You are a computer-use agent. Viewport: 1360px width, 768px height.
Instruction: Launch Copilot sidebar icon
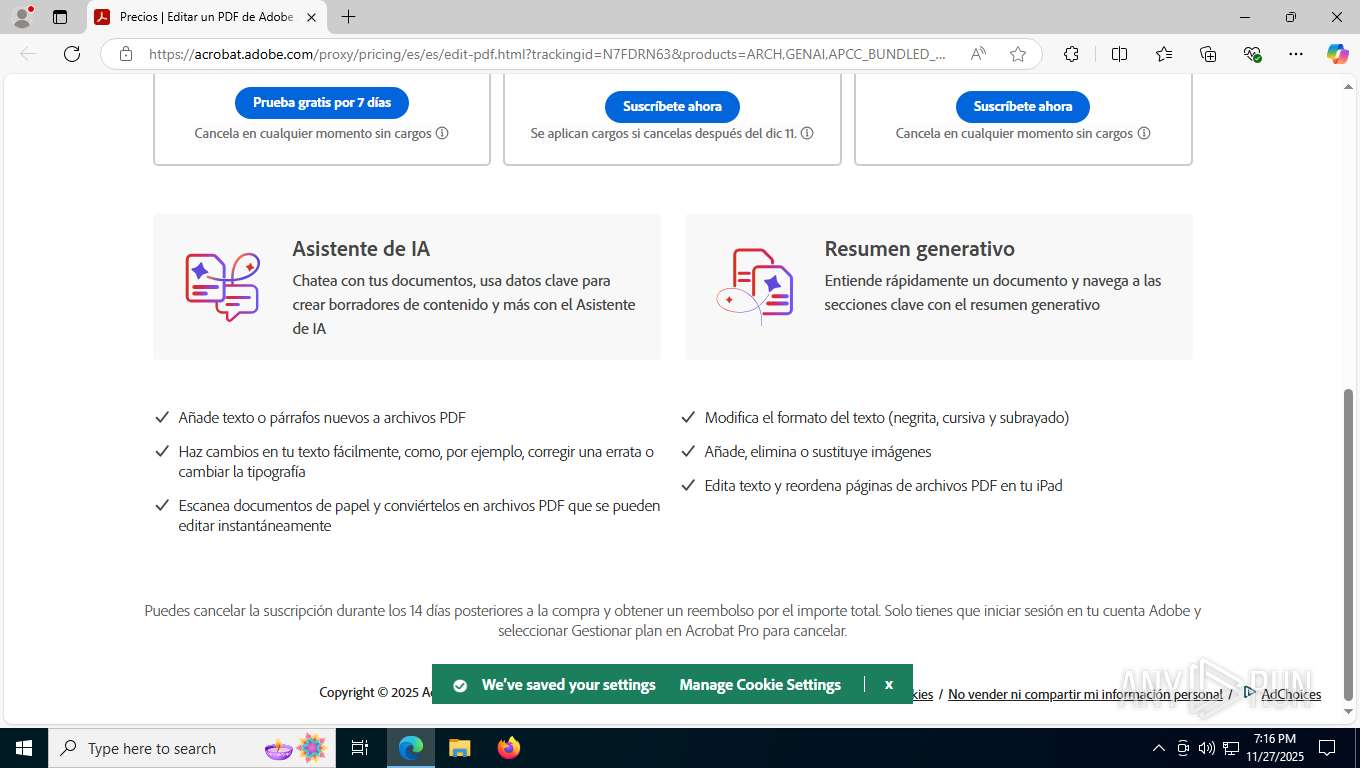(x=1337, y=54)
